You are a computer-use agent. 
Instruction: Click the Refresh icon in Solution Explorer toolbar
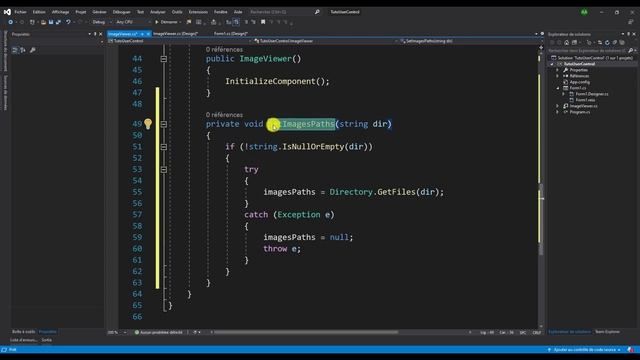(x=607, y=42)
